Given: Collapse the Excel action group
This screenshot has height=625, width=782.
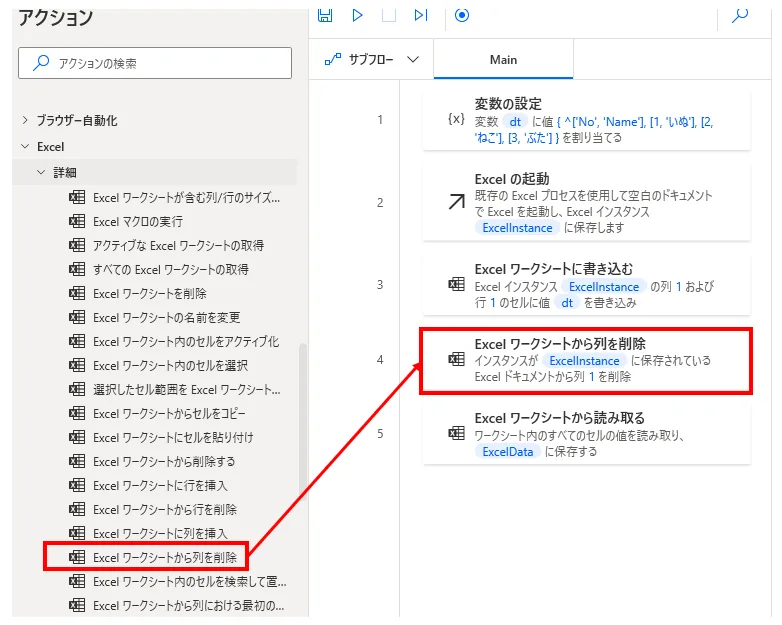Looking at the screenshot, I should pyautogui.click(x=26, y=146).
